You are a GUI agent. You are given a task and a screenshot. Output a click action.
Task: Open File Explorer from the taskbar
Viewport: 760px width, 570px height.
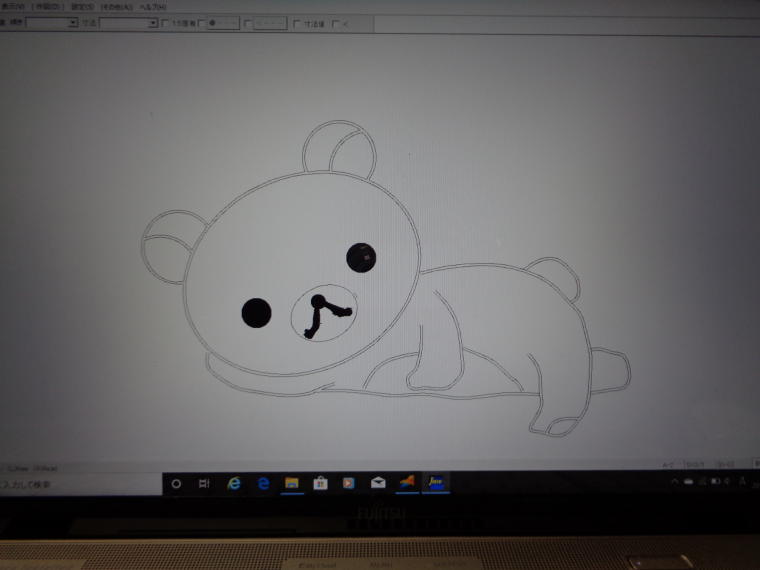pyautogui.click(x=292, y=483)
